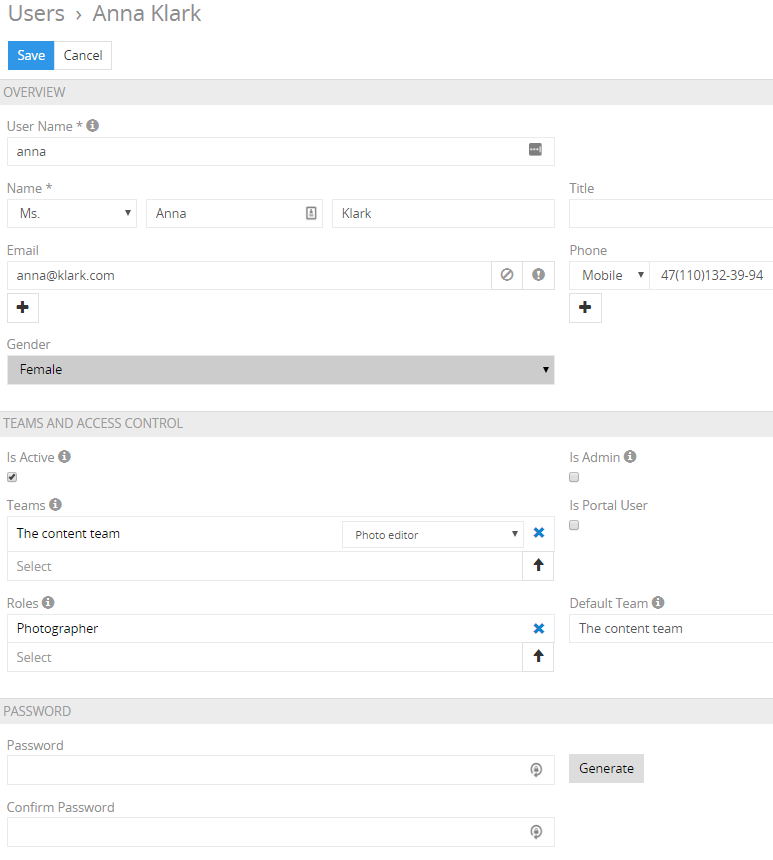This screenshot has width=773, height=860.
Task: Check the Is Portal User checkbox
Action: [x=574, y=525]
